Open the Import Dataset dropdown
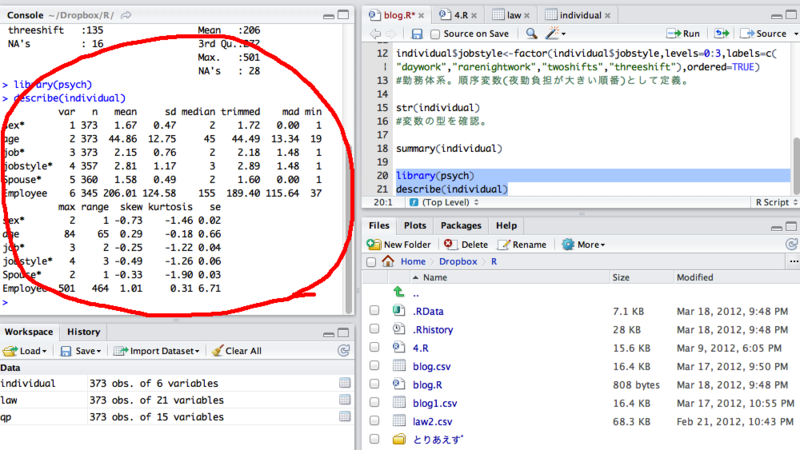Screen dimensions: 800x450 click(x=156, y=351)
